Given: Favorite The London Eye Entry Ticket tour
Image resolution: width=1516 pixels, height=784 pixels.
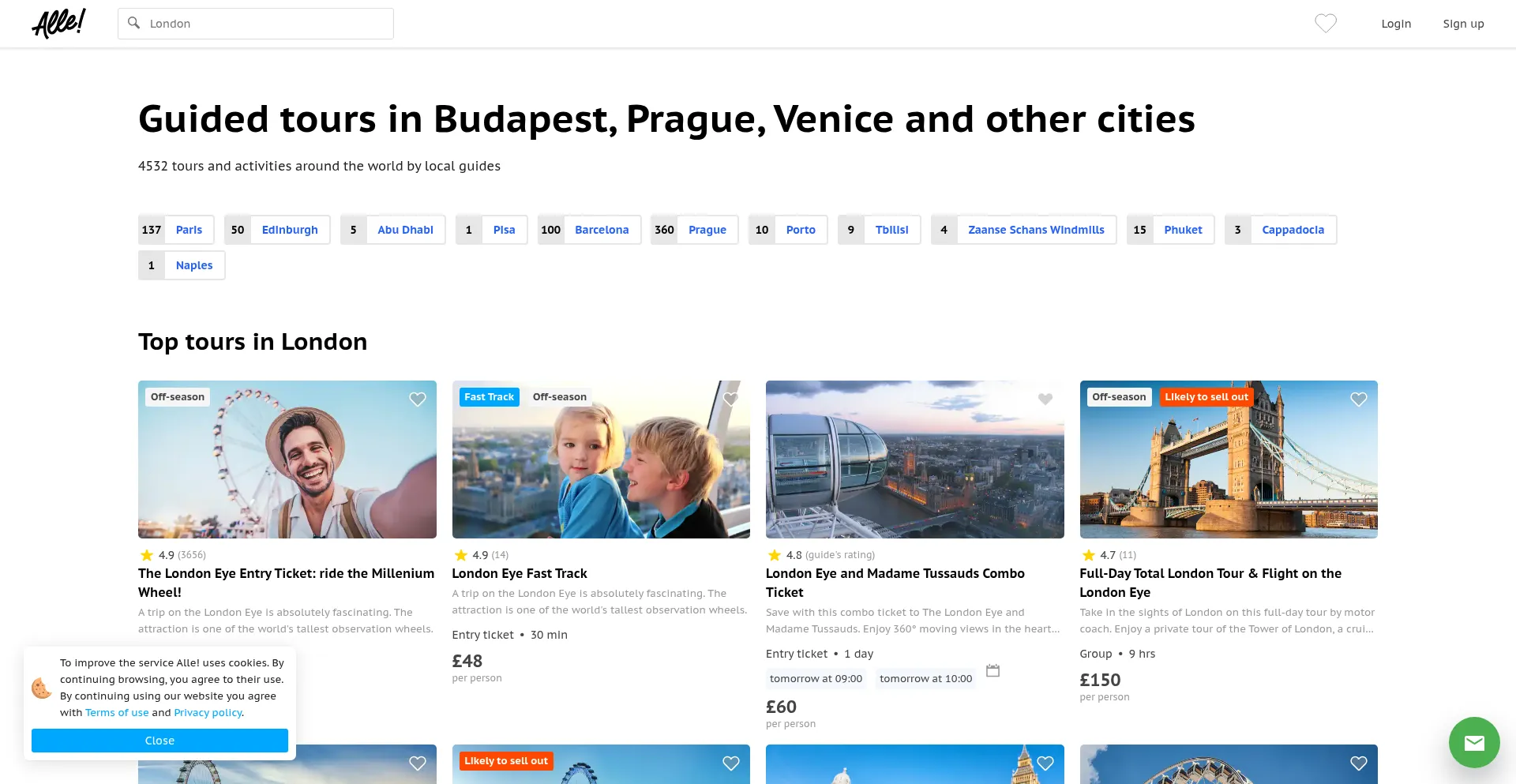Looking at the screenshot, I should point(418,400).
